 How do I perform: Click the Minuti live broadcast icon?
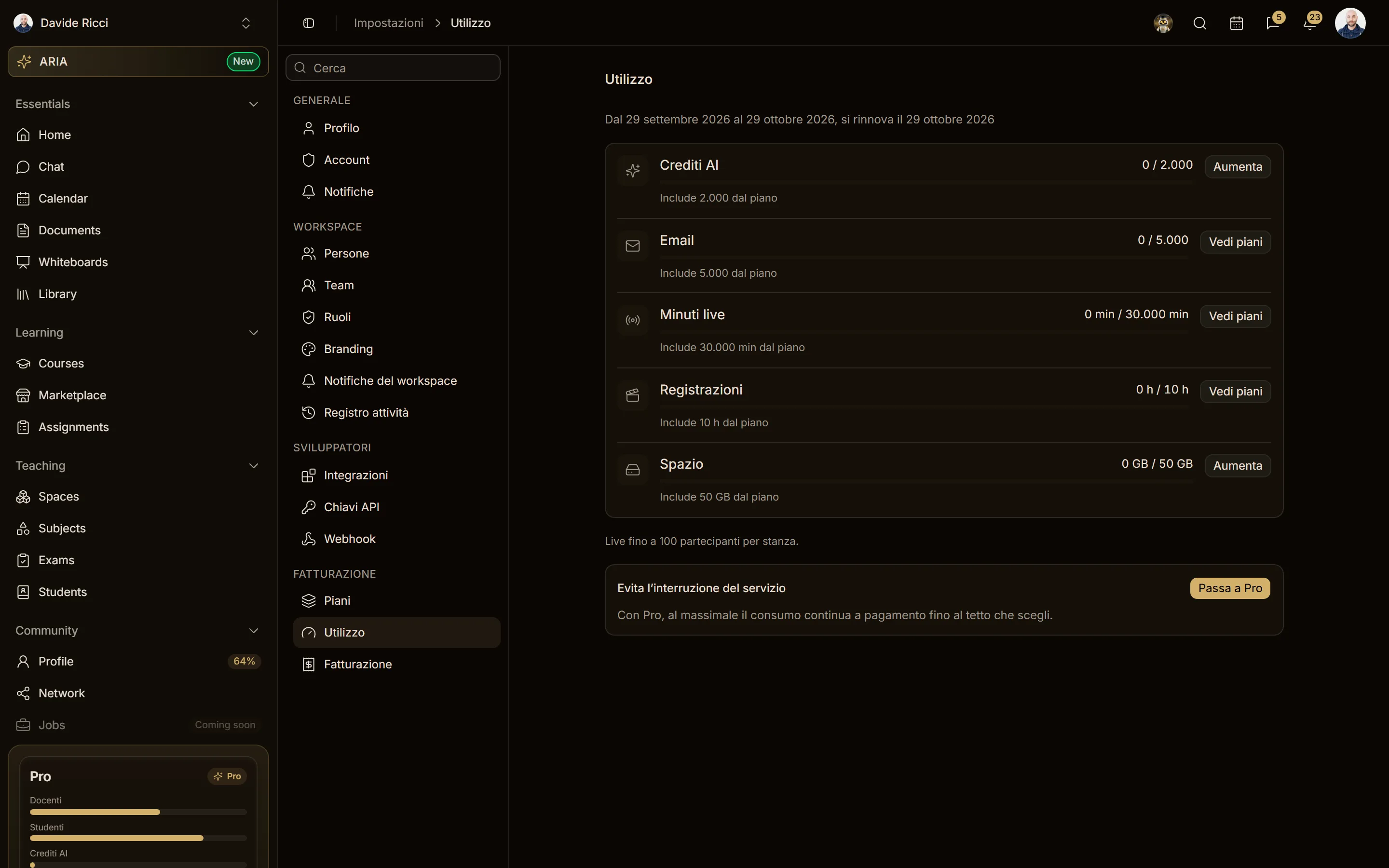pyautogui.click(x=632, y=320)
